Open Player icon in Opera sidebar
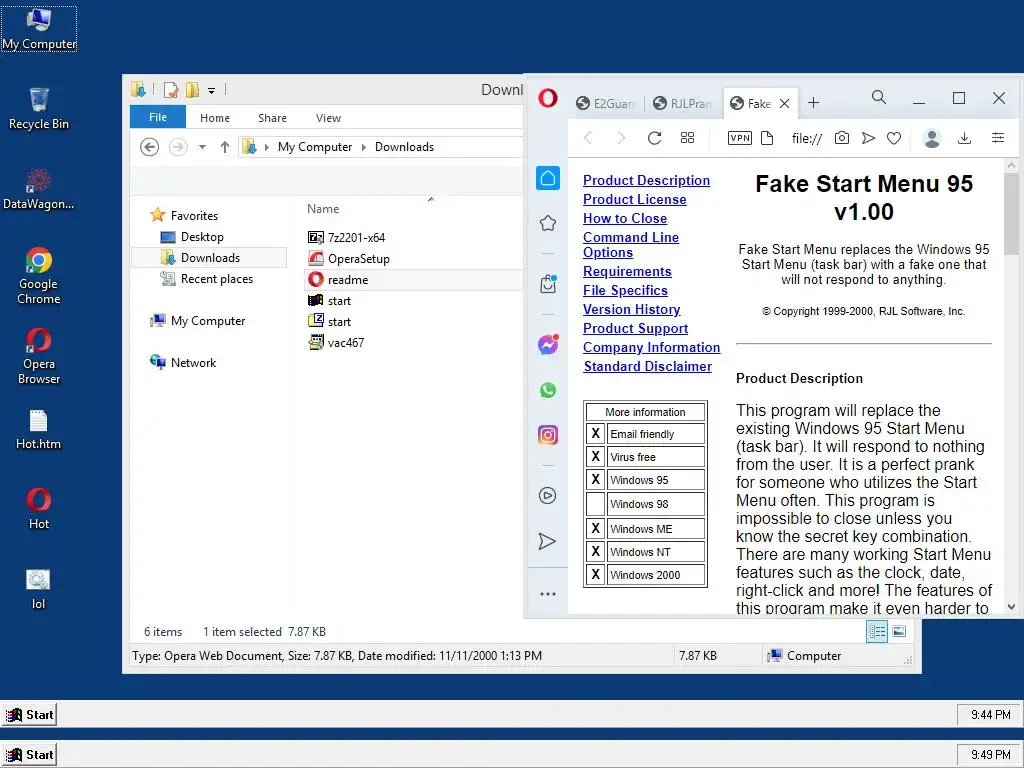Screen dimensions: 1024x768 pyautogui.click(x=548, y=496)
